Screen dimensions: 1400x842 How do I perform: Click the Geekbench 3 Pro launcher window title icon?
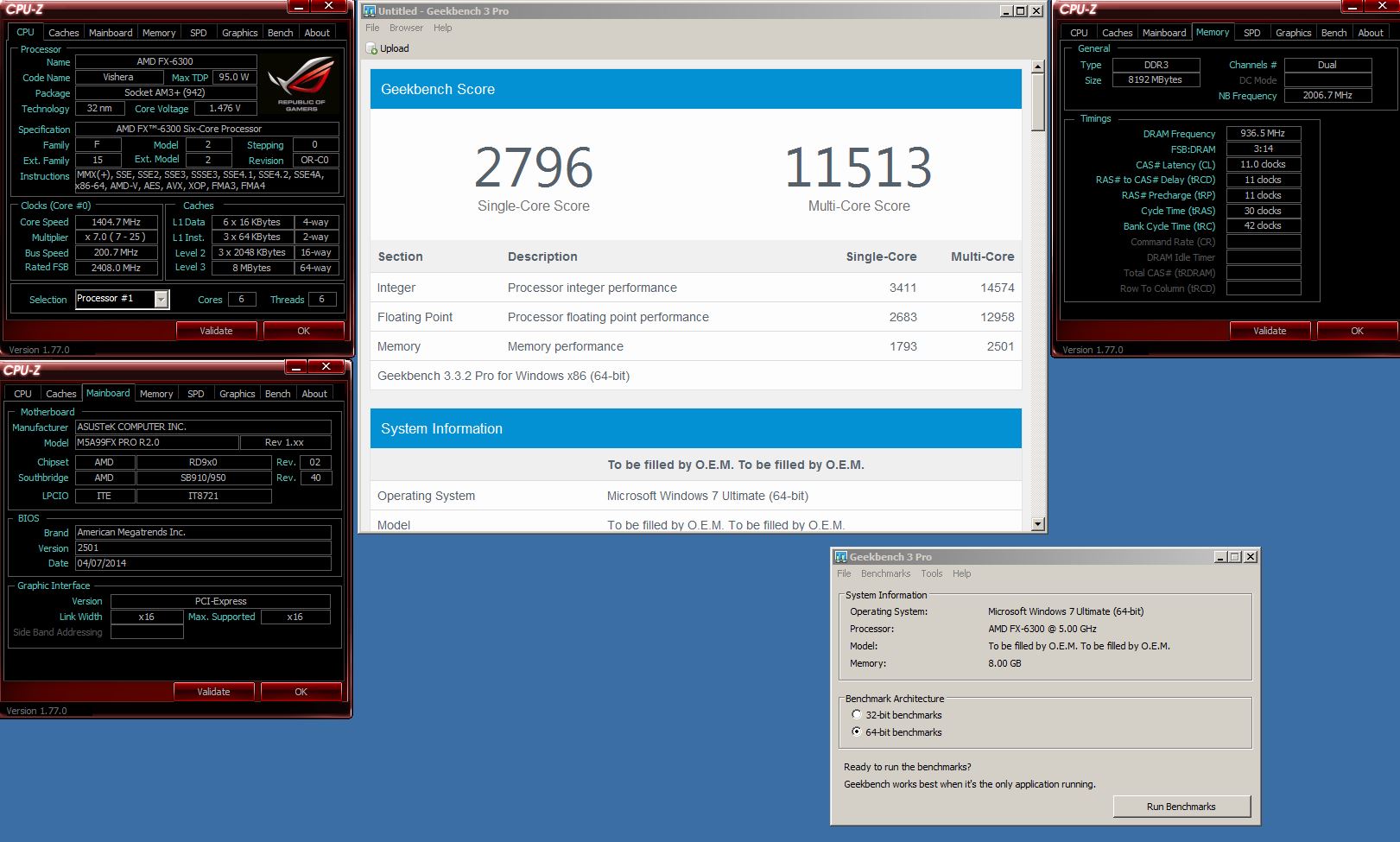click(841, 557)
